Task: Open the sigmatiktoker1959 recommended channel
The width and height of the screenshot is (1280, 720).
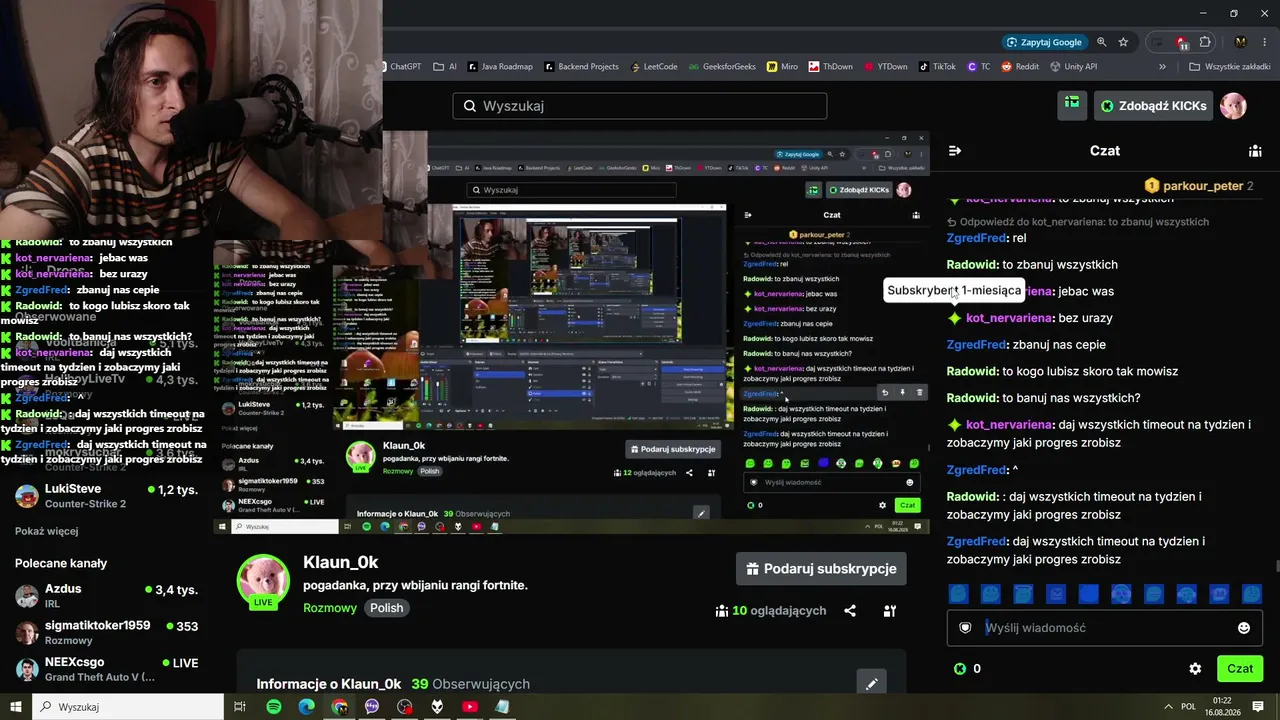Action: [x=106, y=633]
